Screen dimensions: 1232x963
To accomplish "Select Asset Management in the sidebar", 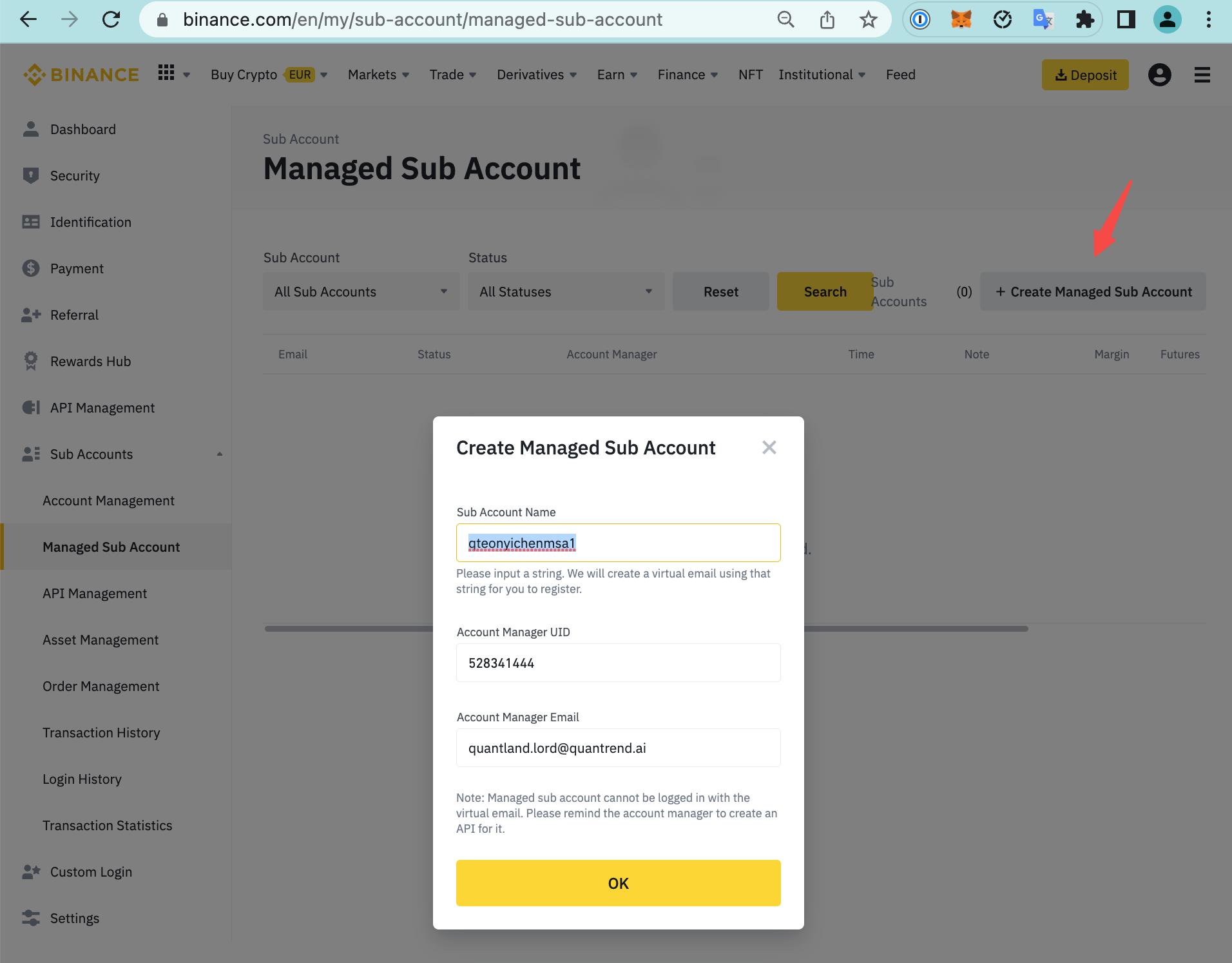I will pyautogui.click(x=101, y=639).
